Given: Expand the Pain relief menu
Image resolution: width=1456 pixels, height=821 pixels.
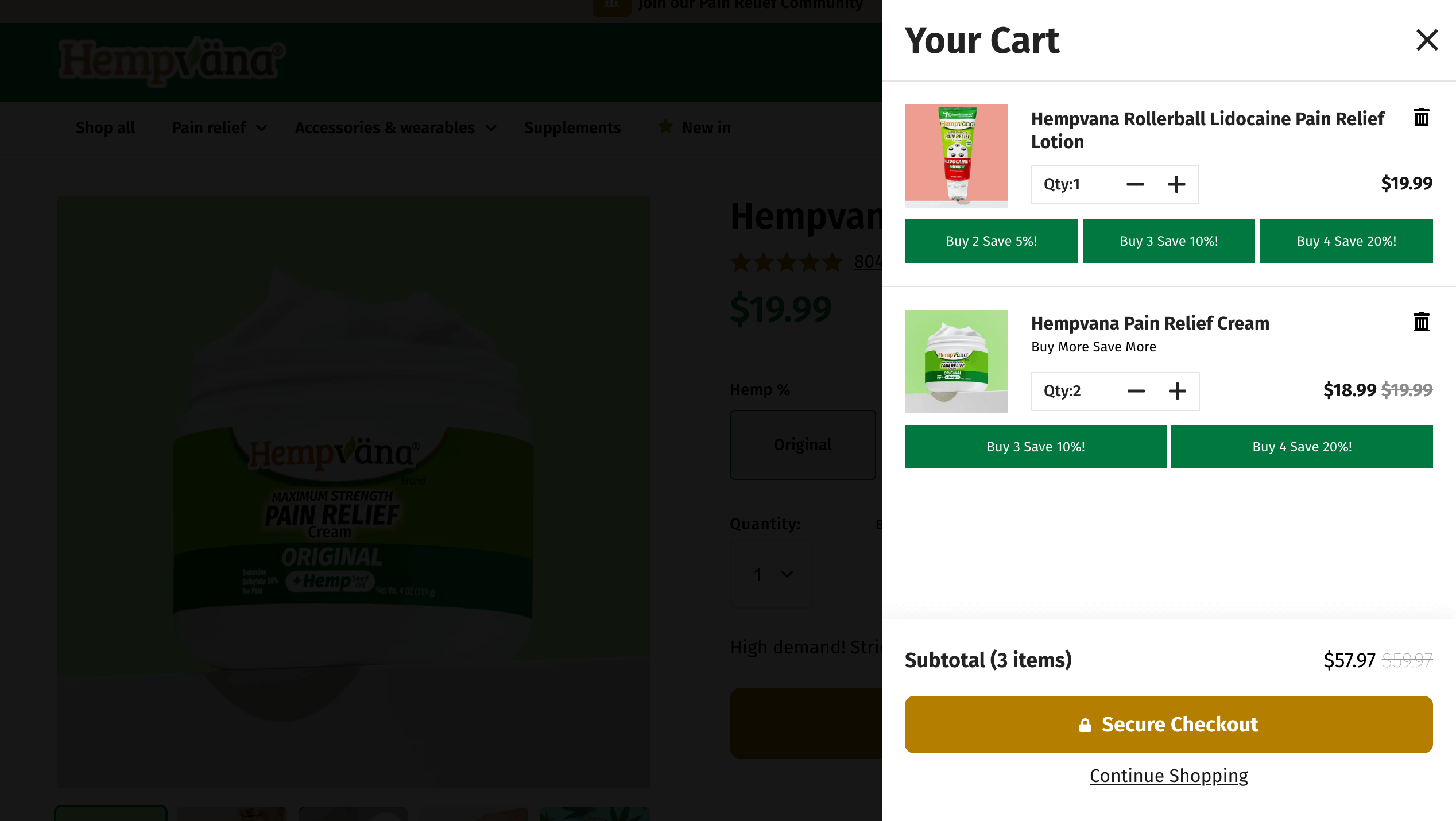Looking at the screenshot, I should (x=219, y=127).
